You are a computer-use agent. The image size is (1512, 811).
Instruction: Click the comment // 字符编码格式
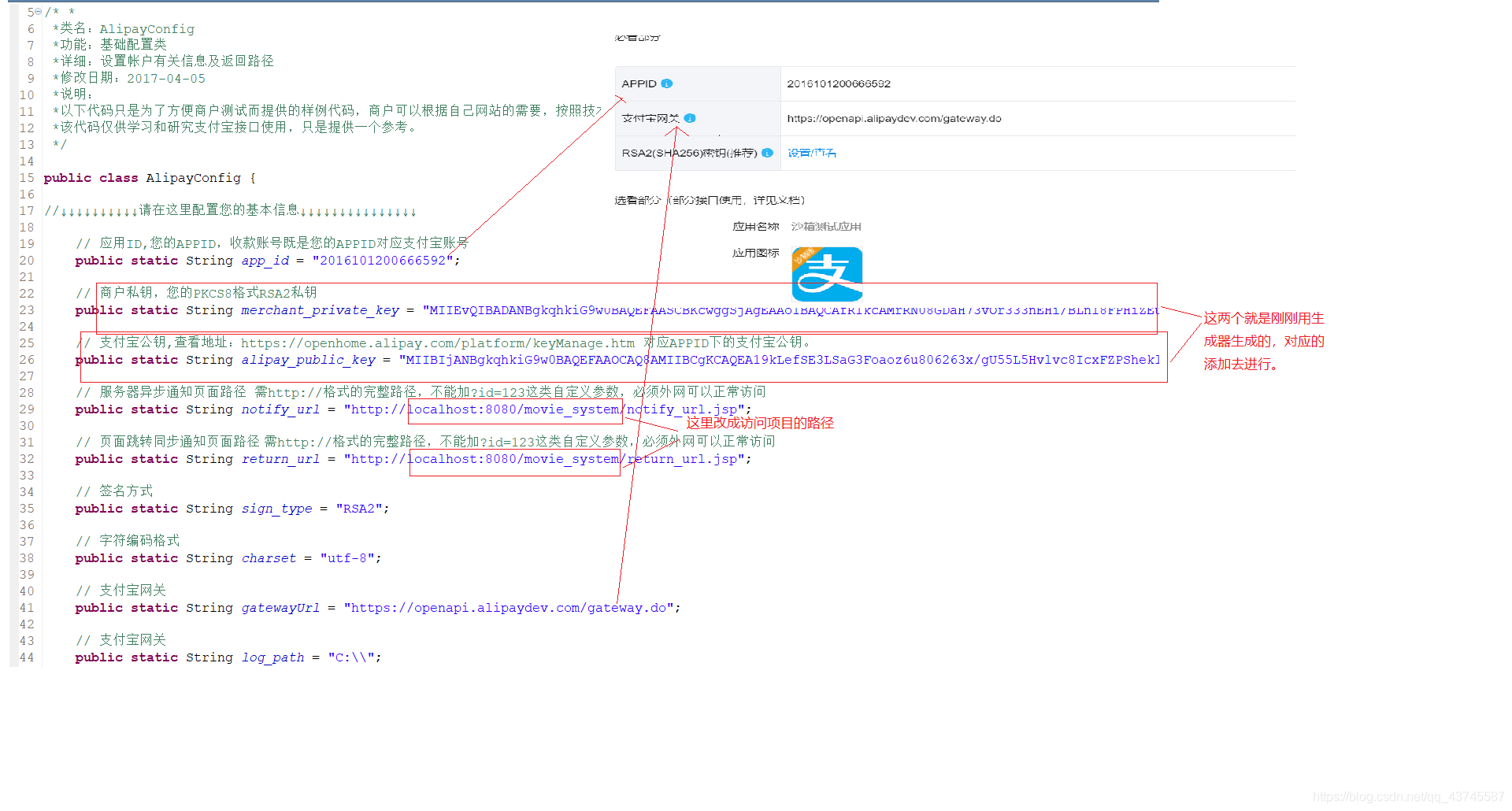(128, 541)
